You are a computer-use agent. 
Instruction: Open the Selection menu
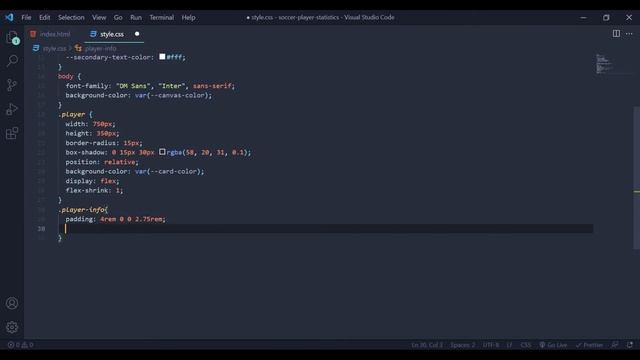[71, 18]
